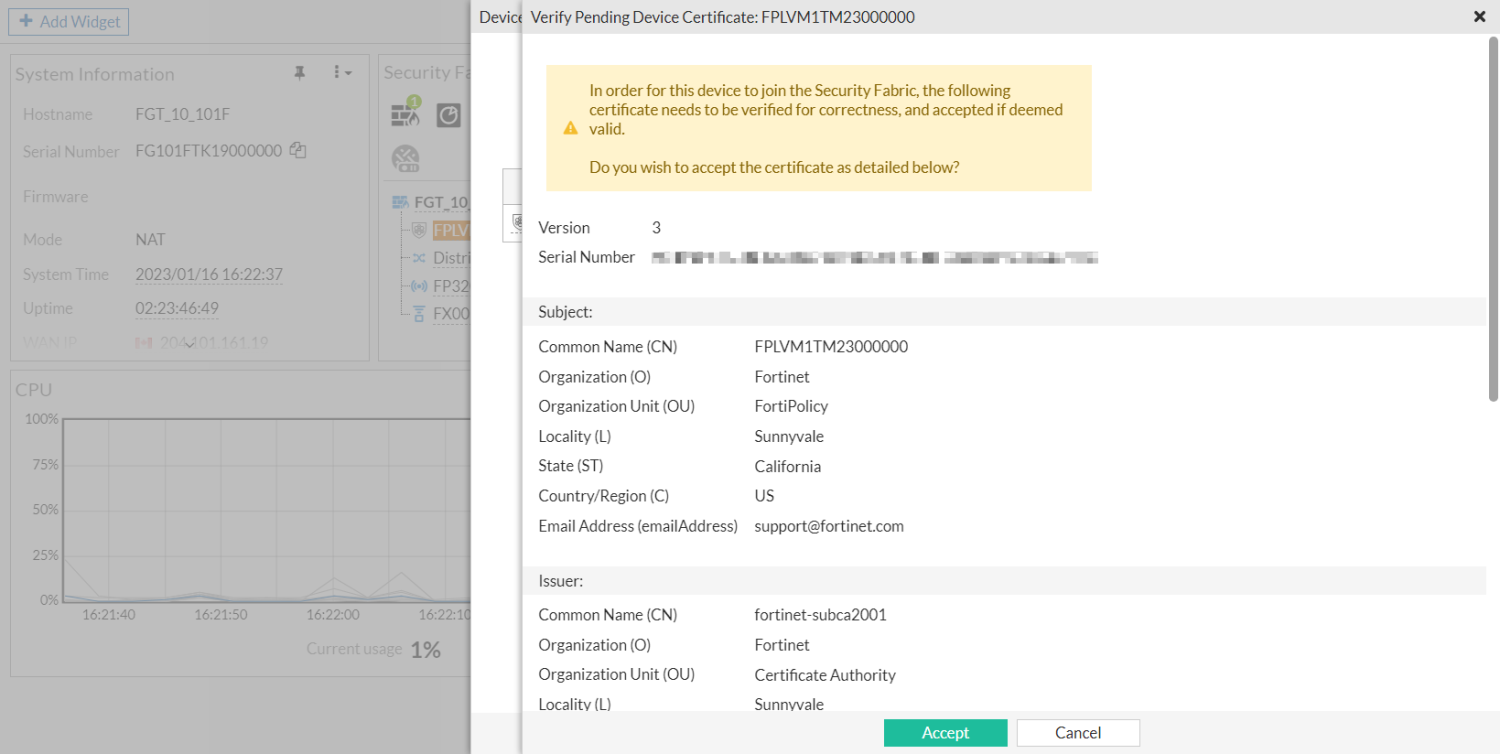The height and width of the screenshot is (754, 1500).
Task: Click the Security Rating gauge icon
Action: (448, 115)
